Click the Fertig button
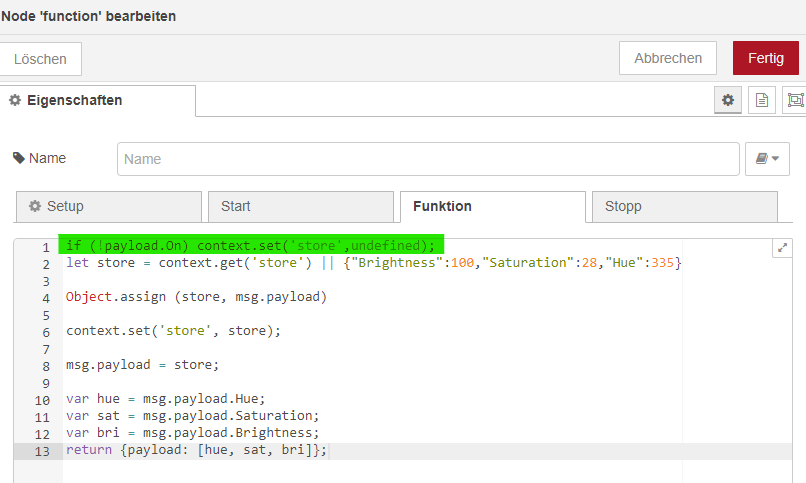This screenshot has height=483, width=806. (765, 58)
